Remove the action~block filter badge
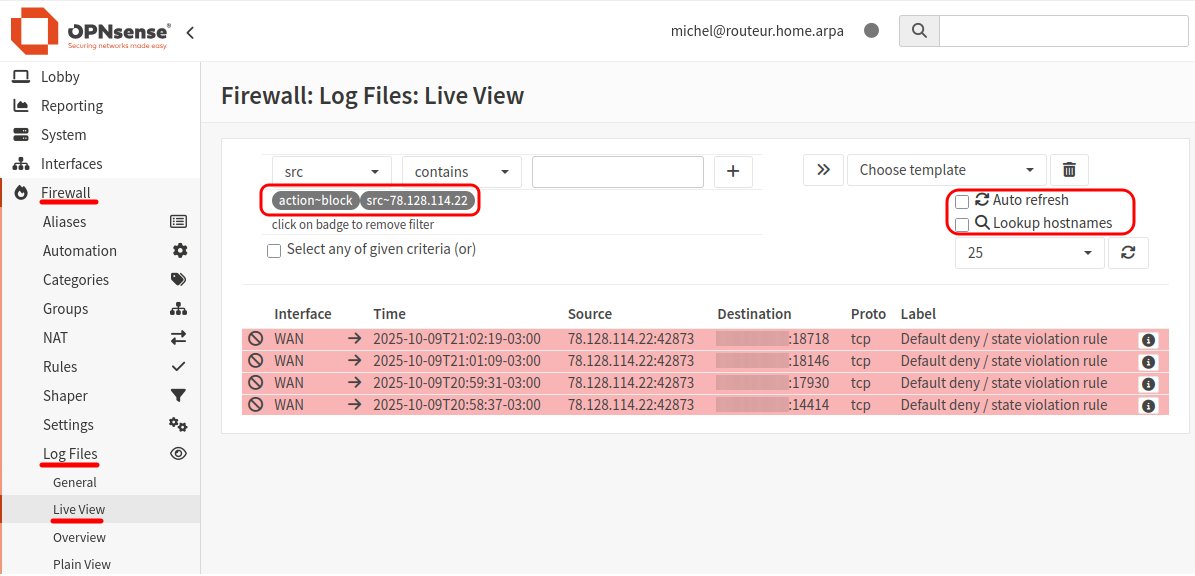The width and height of the screenshot is (1195, 576). pos(316,201)
